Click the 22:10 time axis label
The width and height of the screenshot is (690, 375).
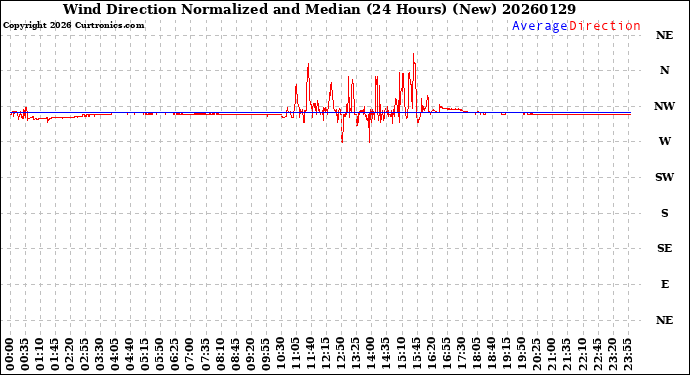tap(582, 355)
